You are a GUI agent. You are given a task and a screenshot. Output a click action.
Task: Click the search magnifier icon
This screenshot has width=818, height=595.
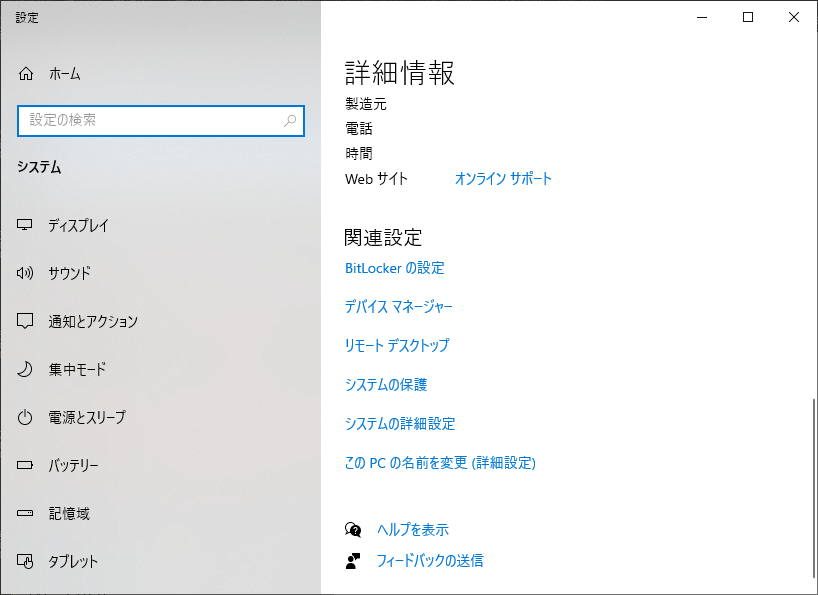(290, 121)
